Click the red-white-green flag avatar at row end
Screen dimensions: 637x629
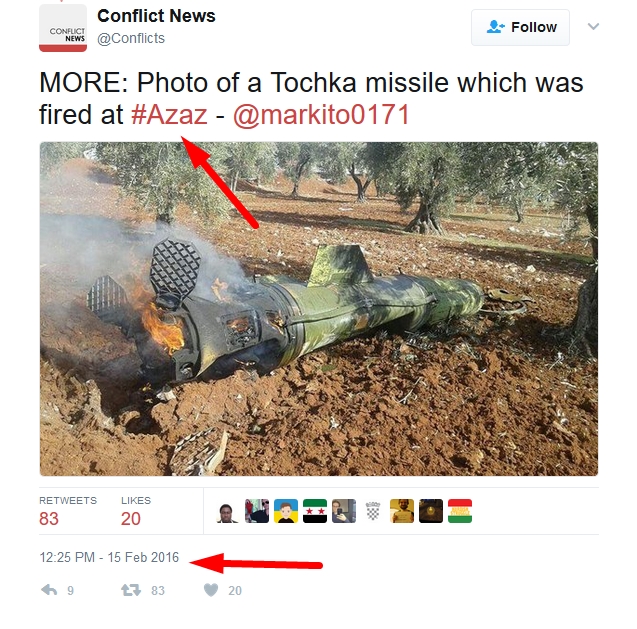(x=460, y=512)
